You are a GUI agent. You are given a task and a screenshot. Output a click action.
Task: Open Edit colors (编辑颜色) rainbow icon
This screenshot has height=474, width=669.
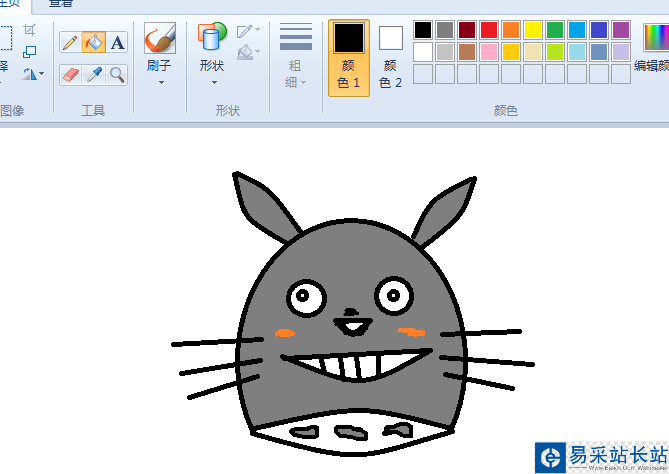tap(657, 37)
